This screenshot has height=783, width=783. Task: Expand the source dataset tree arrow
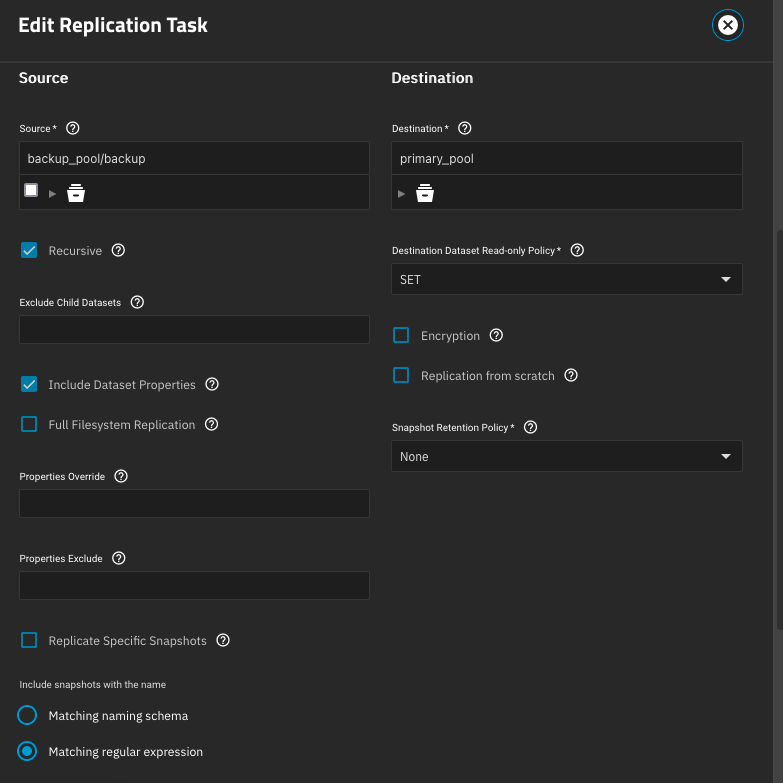(x=53, y=193)
